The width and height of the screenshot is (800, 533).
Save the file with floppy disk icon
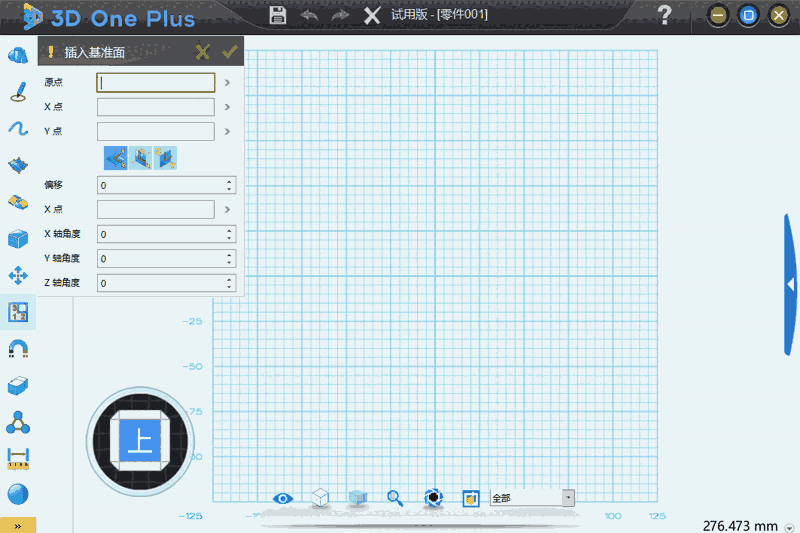tap(278, 15)
